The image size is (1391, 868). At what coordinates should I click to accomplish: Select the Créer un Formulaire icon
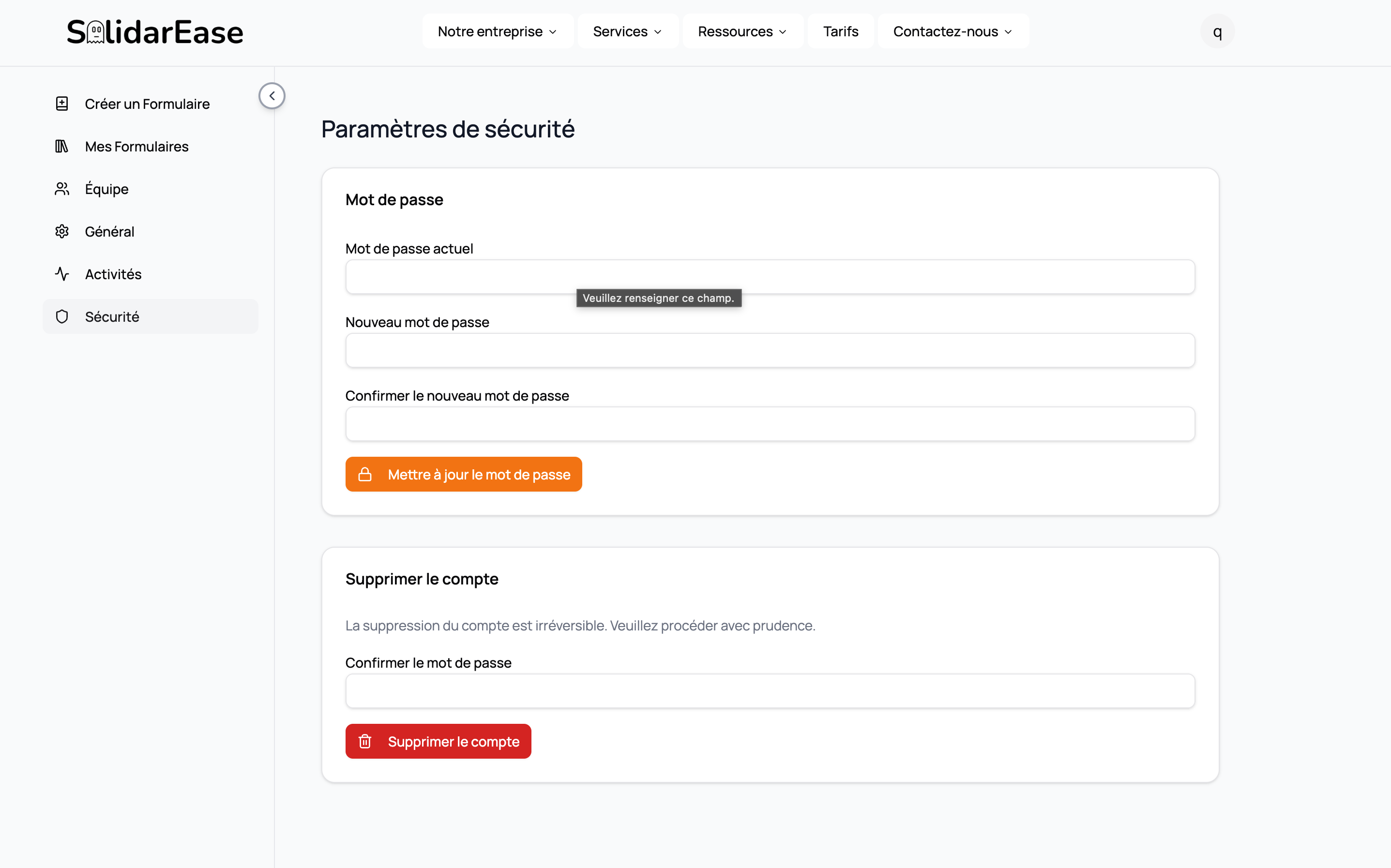pyautogui.click(x=62, y=104)
